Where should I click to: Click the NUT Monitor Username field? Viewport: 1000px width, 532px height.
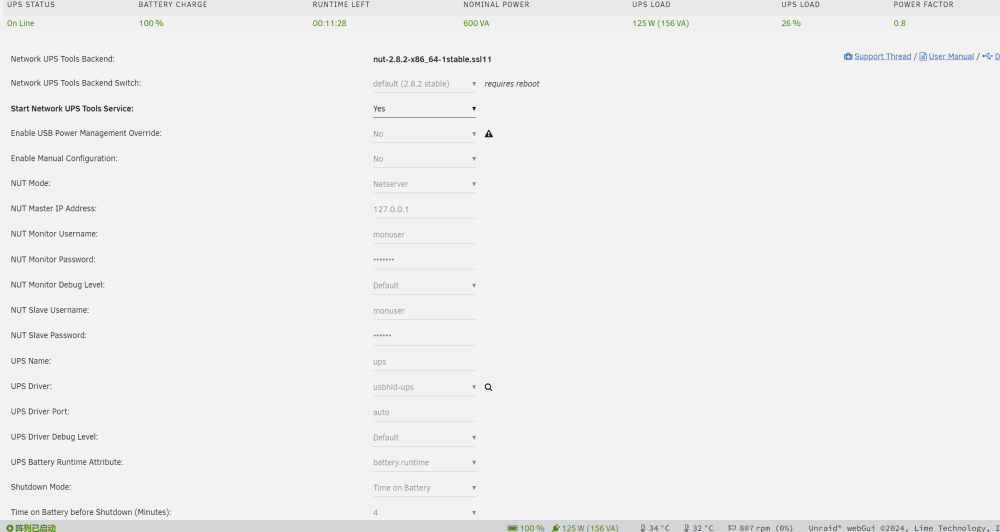[x=425, y=235]
